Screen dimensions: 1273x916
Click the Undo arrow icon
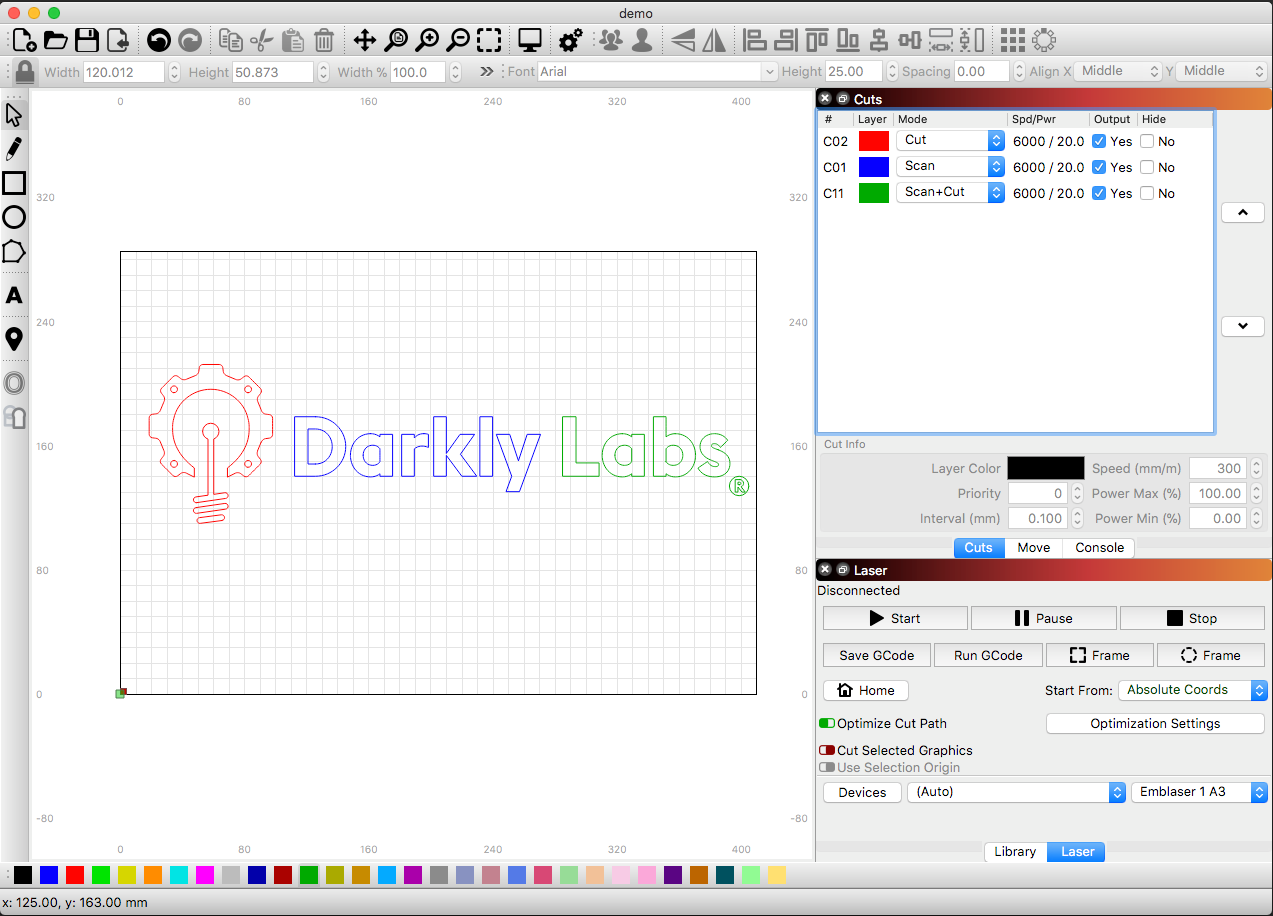pyautogui.click(x=158, y=40)
